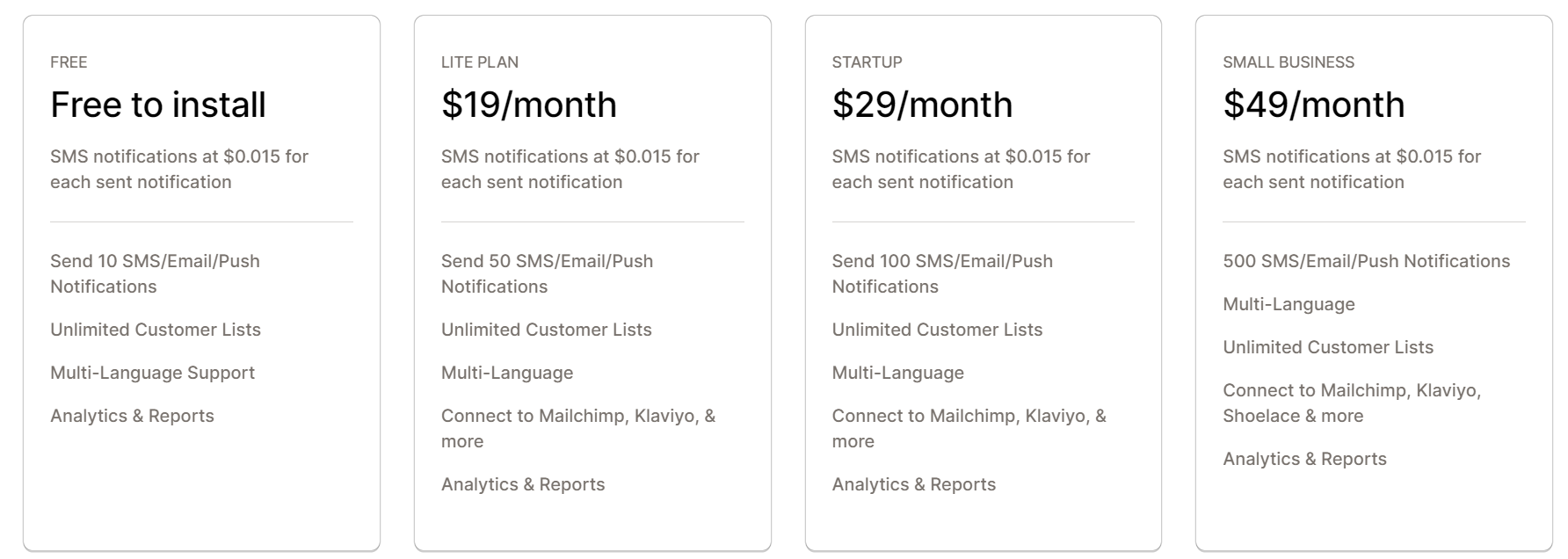
Task: Select the $19/month price heading
Action: click(x=529, y=105)
